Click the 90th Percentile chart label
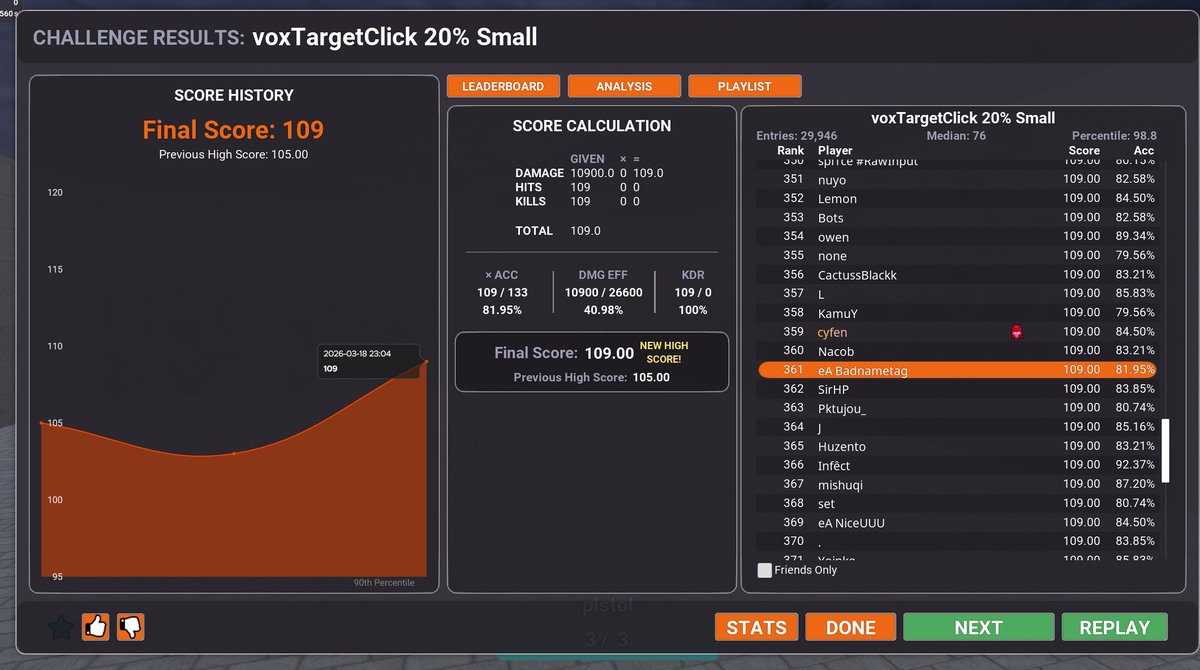The width and height of the screenshot is (1200, 670). pos(384,583)
